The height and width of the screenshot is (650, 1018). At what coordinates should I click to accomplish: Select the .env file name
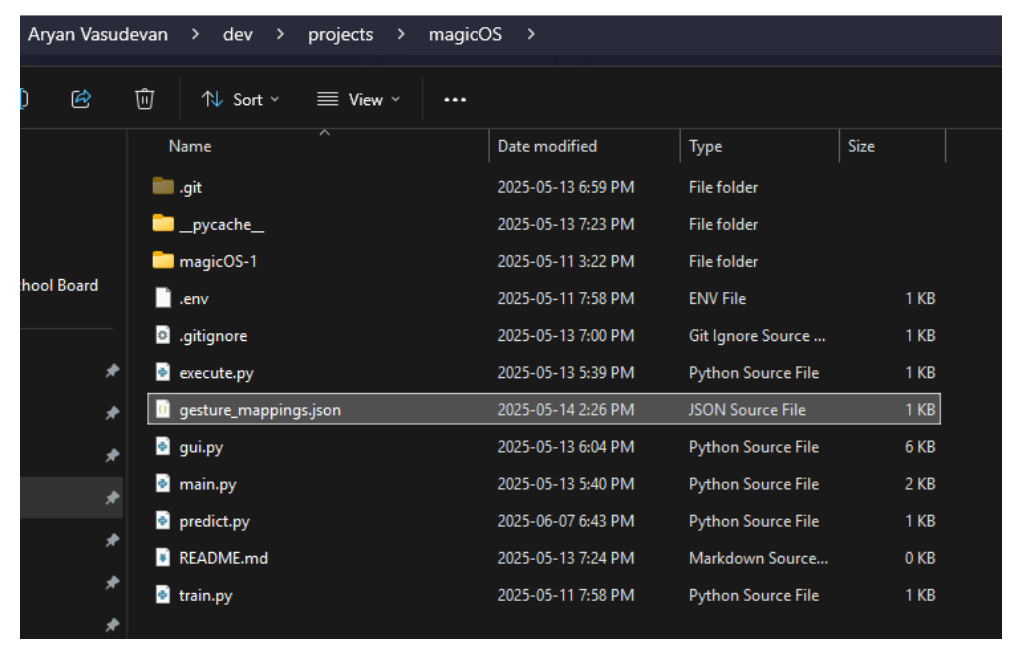point(193,299)
